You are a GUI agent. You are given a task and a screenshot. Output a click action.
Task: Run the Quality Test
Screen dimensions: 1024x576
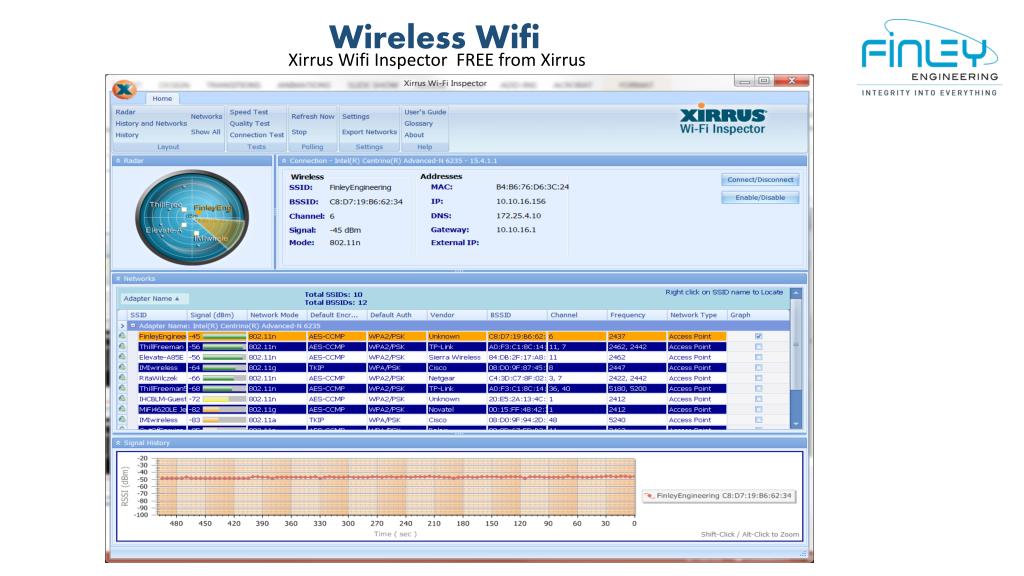249,123
